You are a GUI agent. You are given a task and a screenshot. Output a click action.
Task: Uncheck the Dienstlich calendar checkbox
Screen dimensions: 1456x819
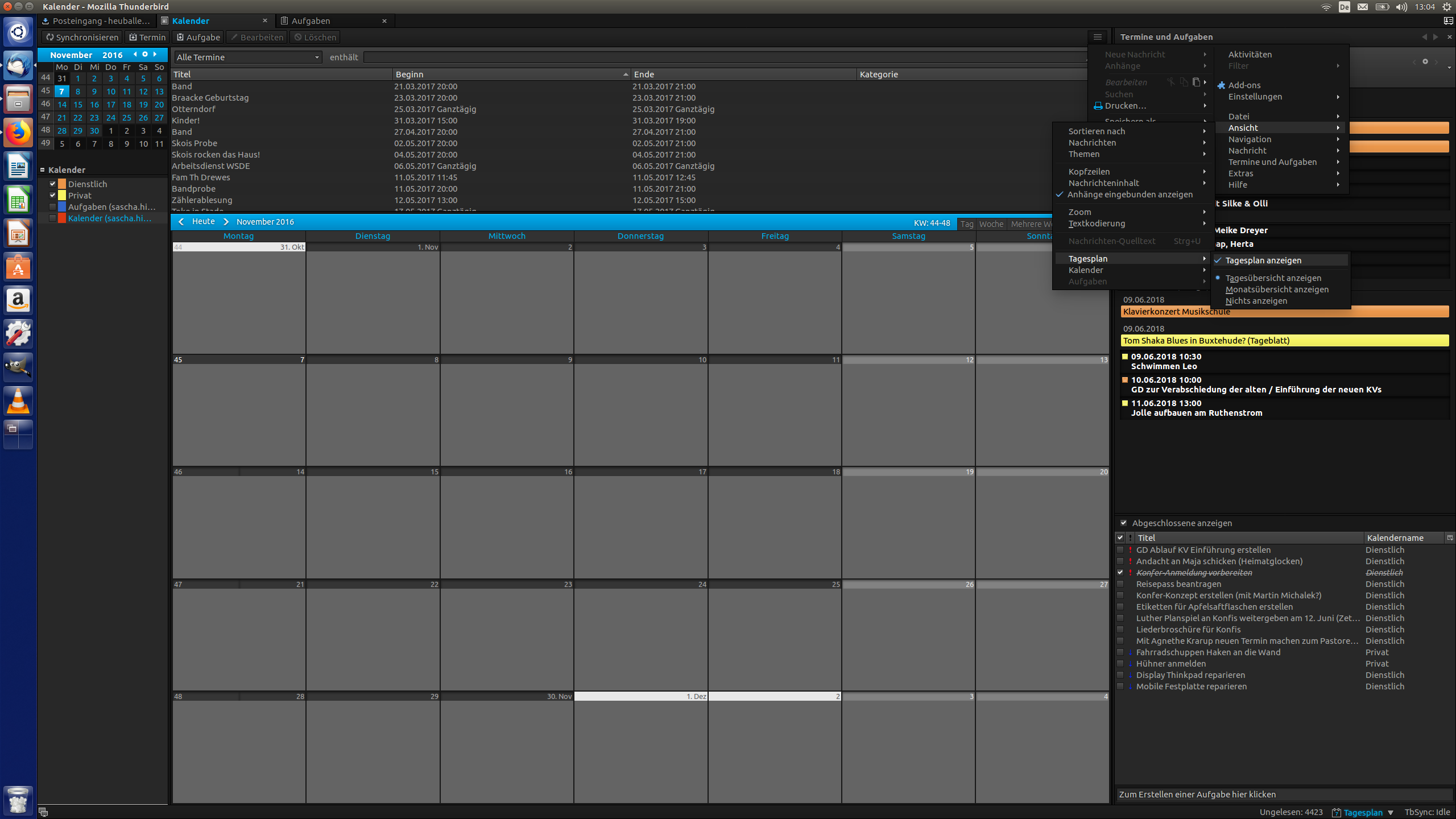click(x=53, y=184)
